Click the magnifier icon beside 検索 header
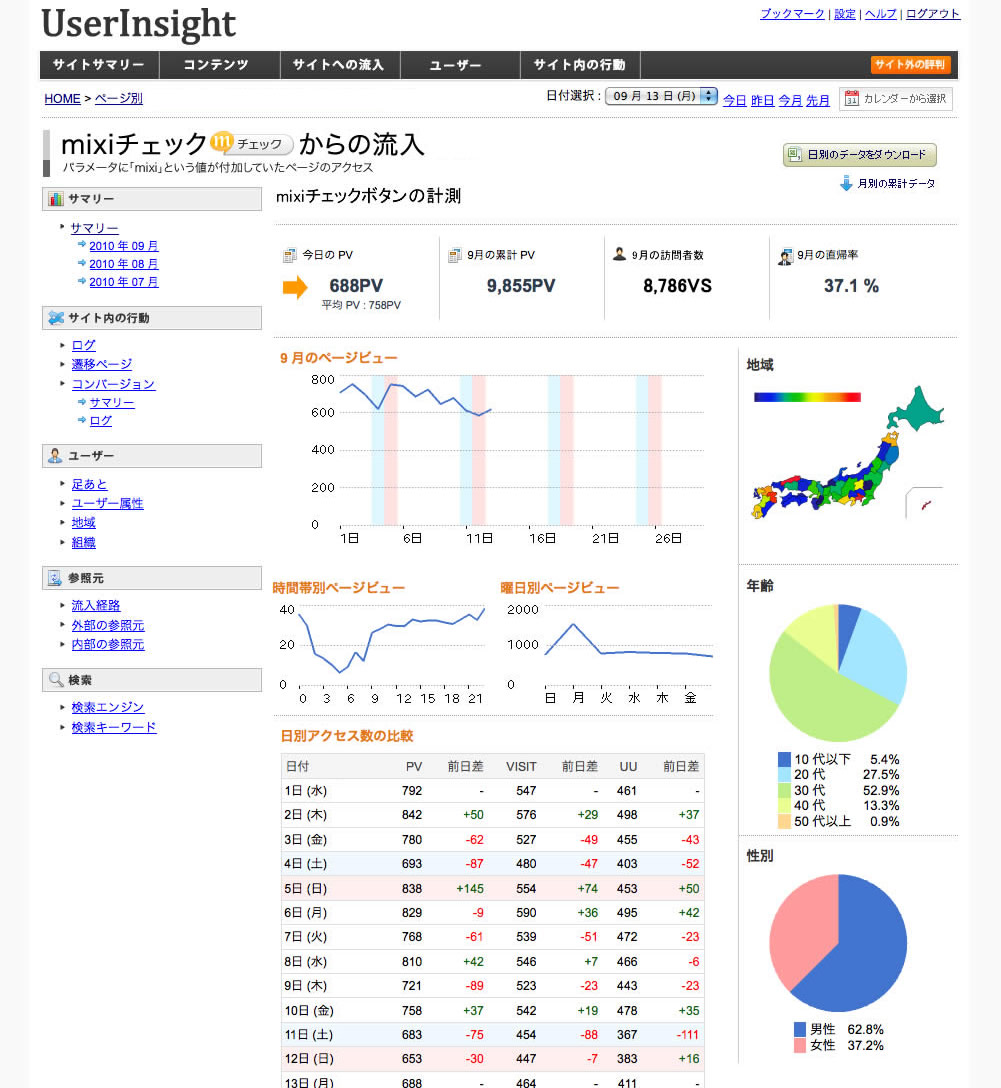Viewport: 1001px width, 1088px height. tap(55, 680)
